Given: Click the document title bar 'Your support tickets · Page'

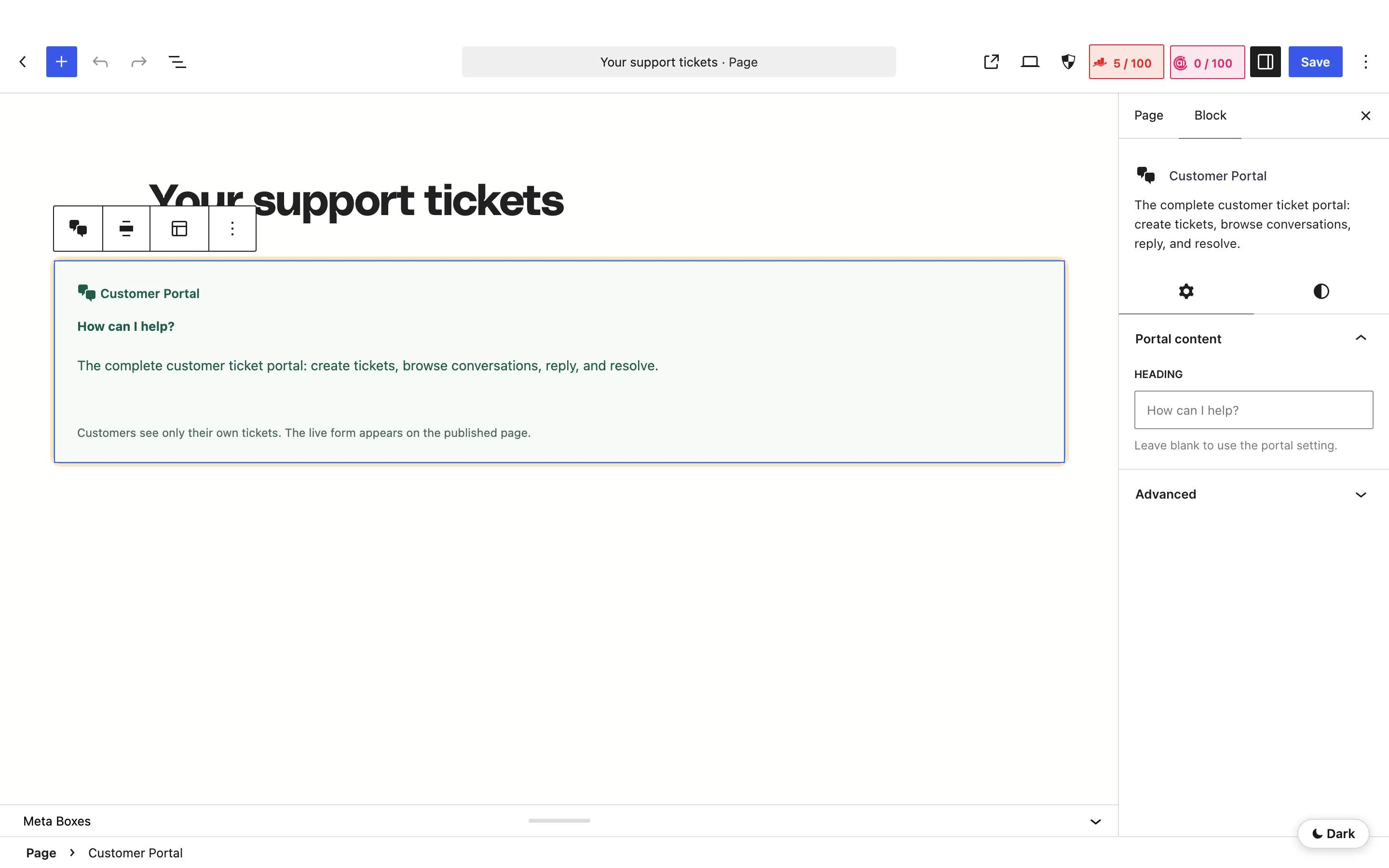Looking at the screenshot, I should (679, 62).
